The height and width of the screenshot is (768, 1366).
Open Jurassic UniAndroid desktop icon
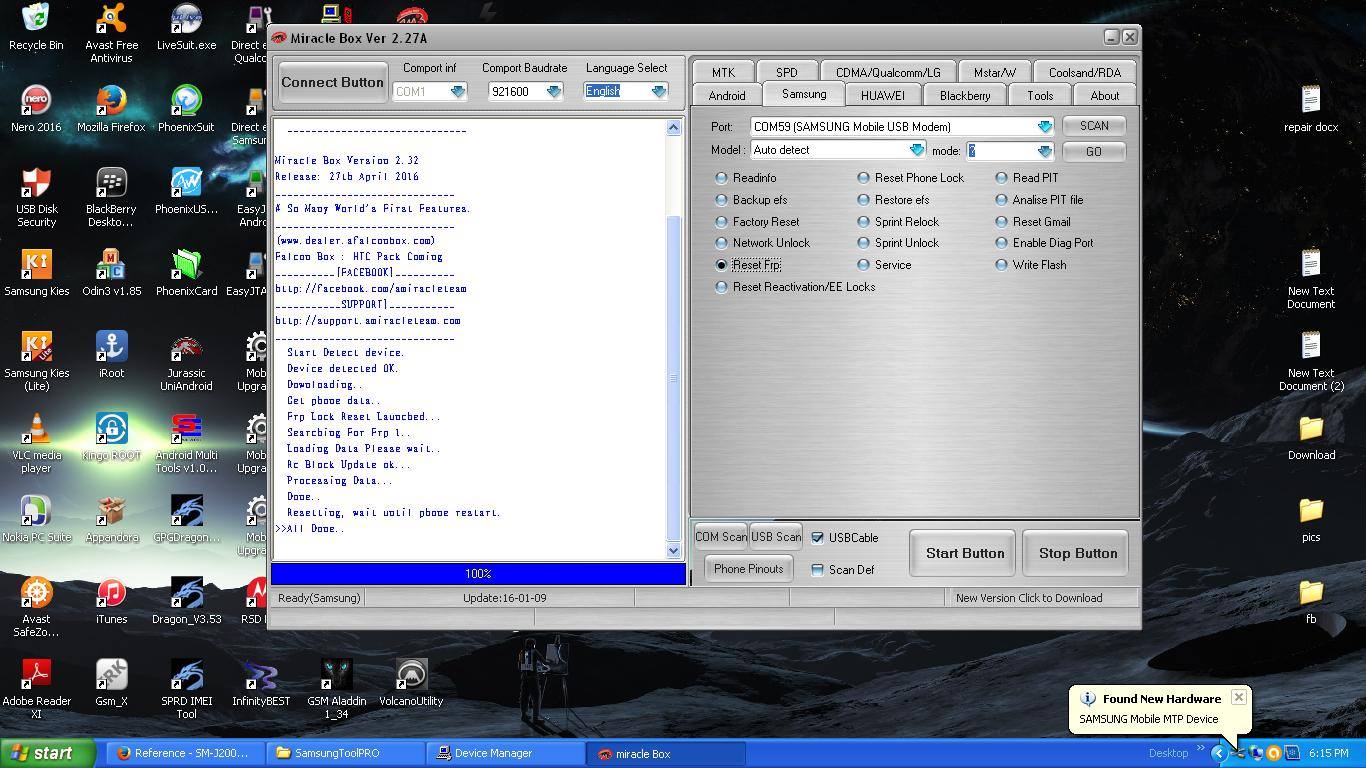coord(186,361)
